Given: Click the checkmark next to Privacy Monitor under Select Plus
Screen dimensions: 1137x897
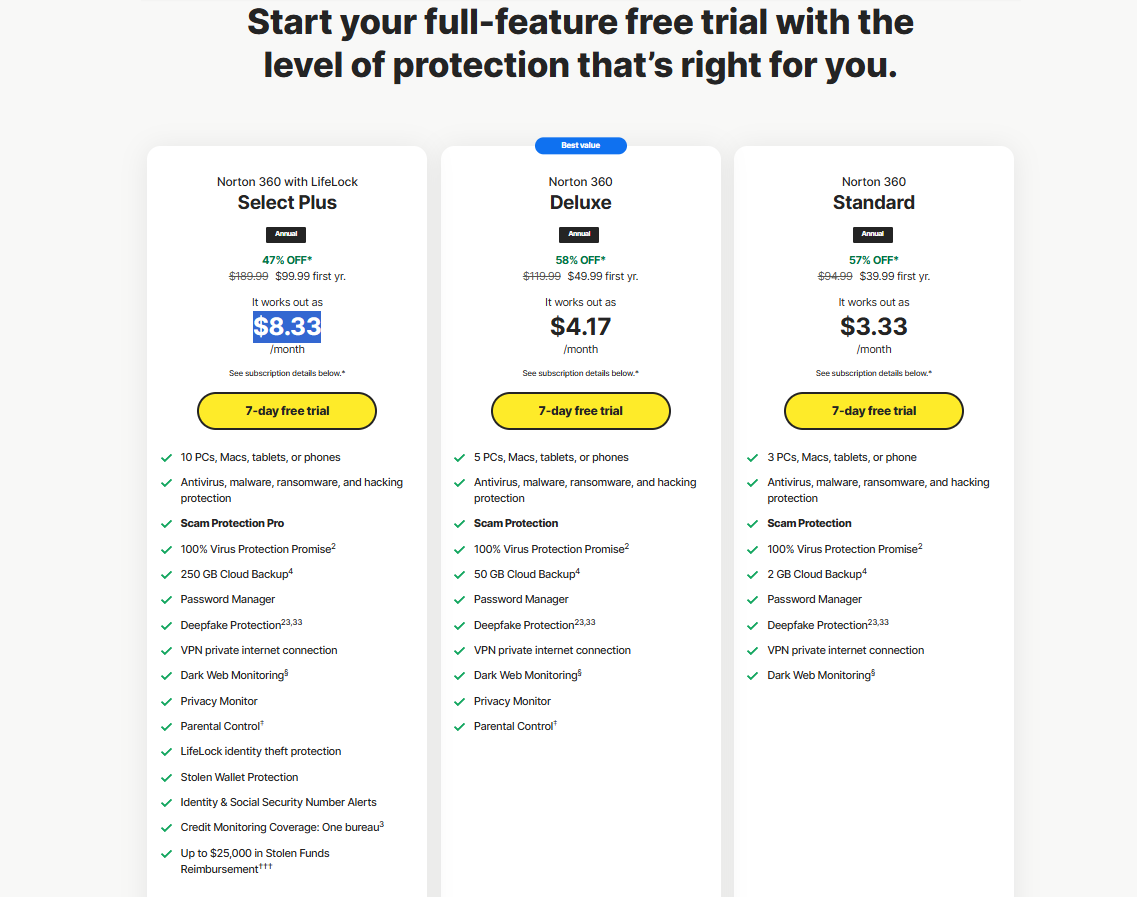Looking at the screenshot, I should [166, 701].
